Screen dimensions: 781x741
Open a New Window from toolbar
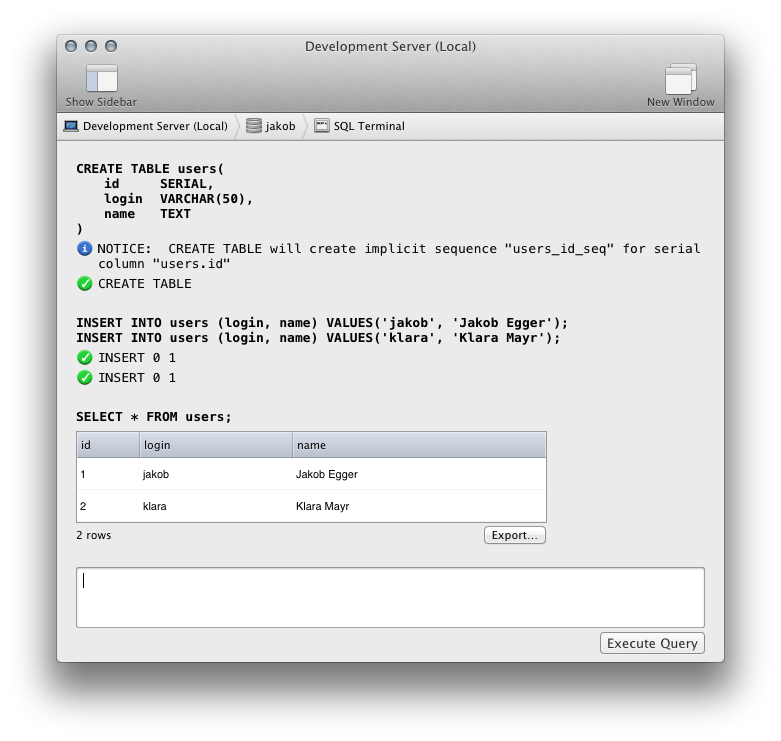click(x=680, y=79)
